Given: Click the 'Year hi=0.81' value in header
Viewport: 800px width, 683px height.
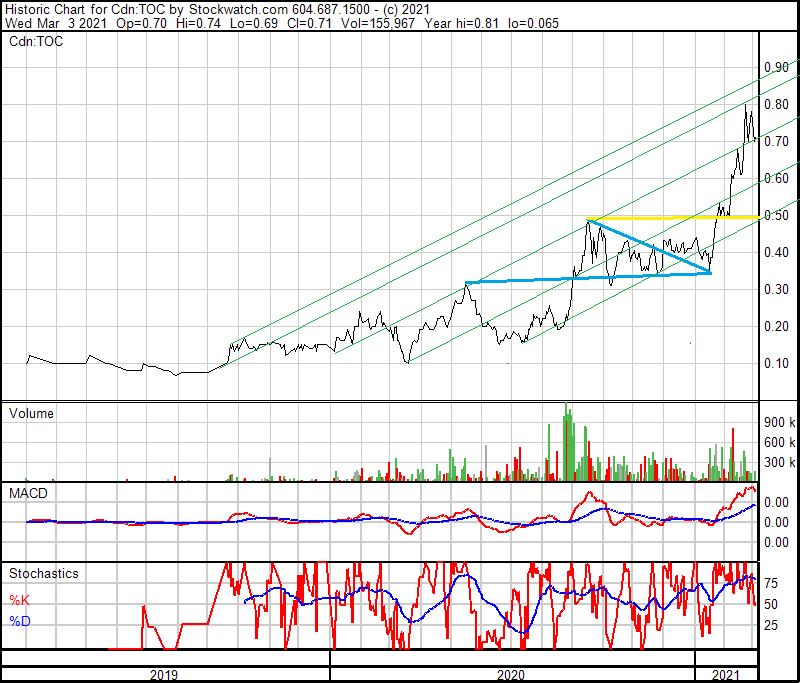Looking at the screenshot, I should [461, 23].
